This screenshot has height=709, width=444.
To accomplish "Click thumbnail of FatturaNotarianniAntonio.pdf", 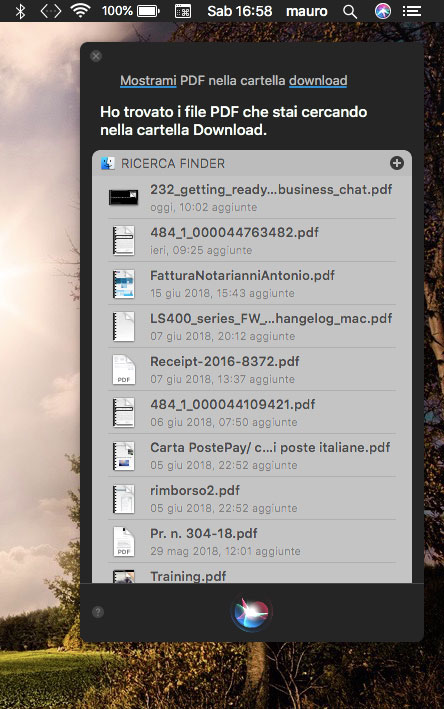I will (x=123, y=284).
